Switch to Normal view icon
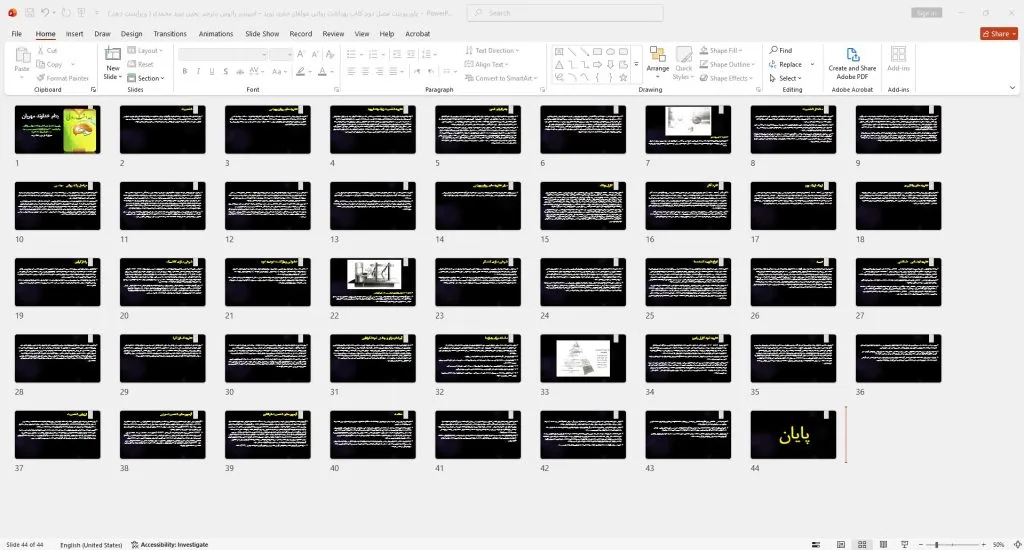 (840, 544)
